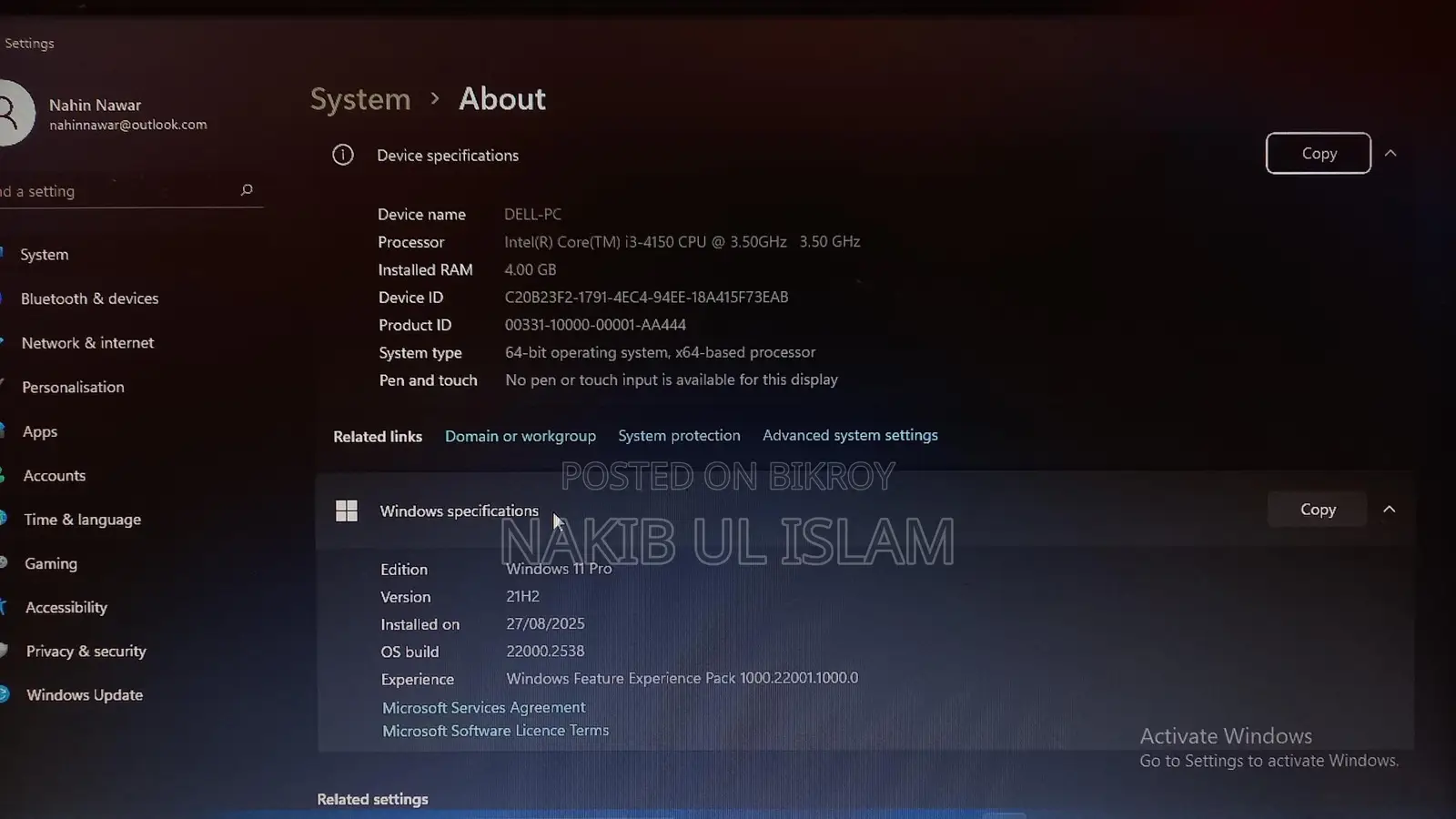This screenshot has height=819, width=1456.
Task: Open Gaming settings
Action: coord(51,563)
